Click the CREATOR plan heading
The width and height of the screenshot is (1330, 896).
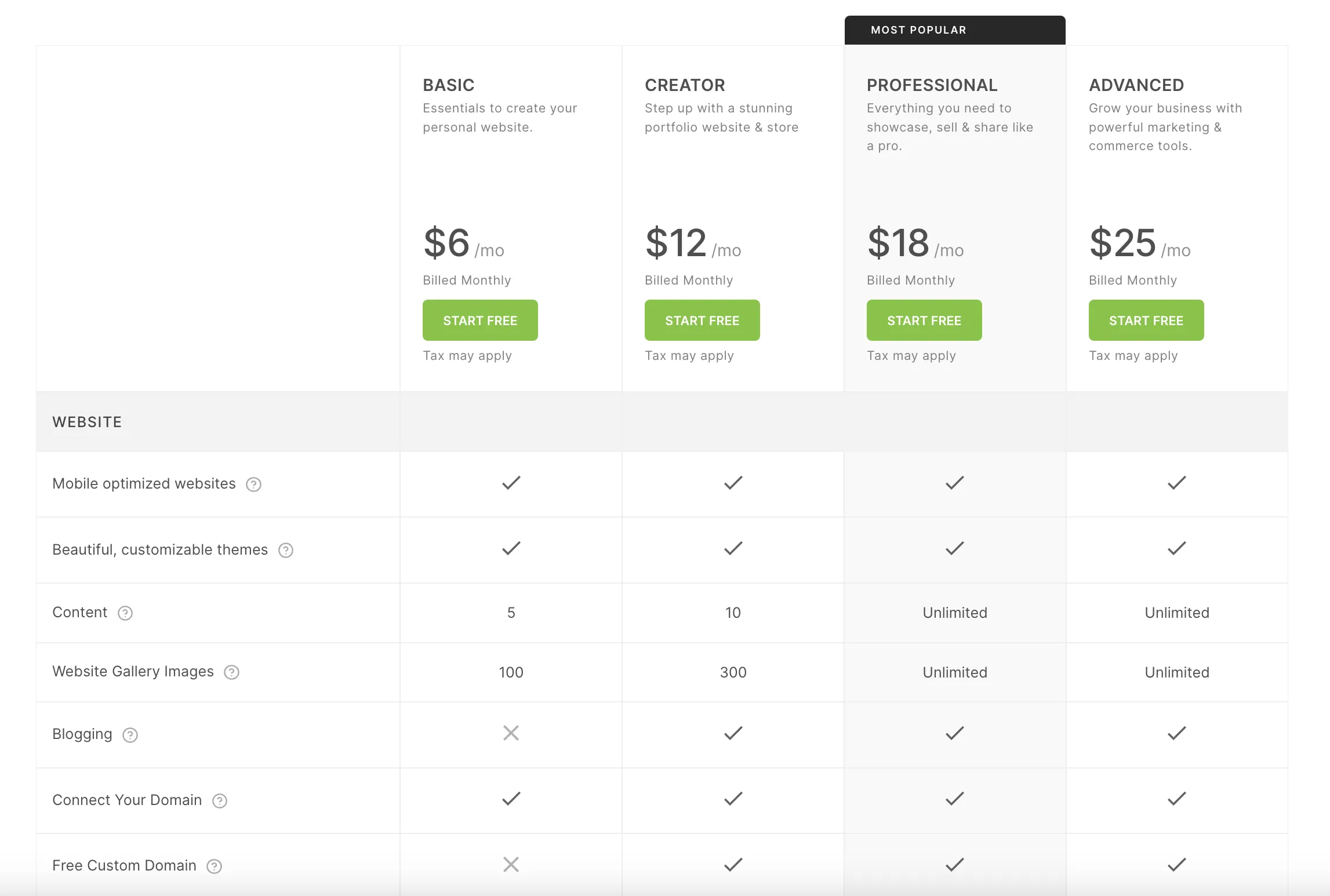point(685,85)
